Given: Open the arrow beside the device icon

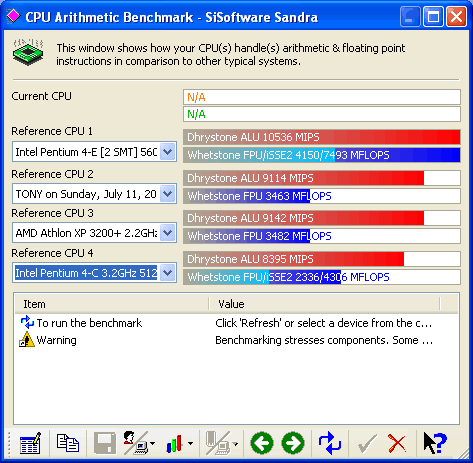Looking at the screenshot, I should coord(236,444).
